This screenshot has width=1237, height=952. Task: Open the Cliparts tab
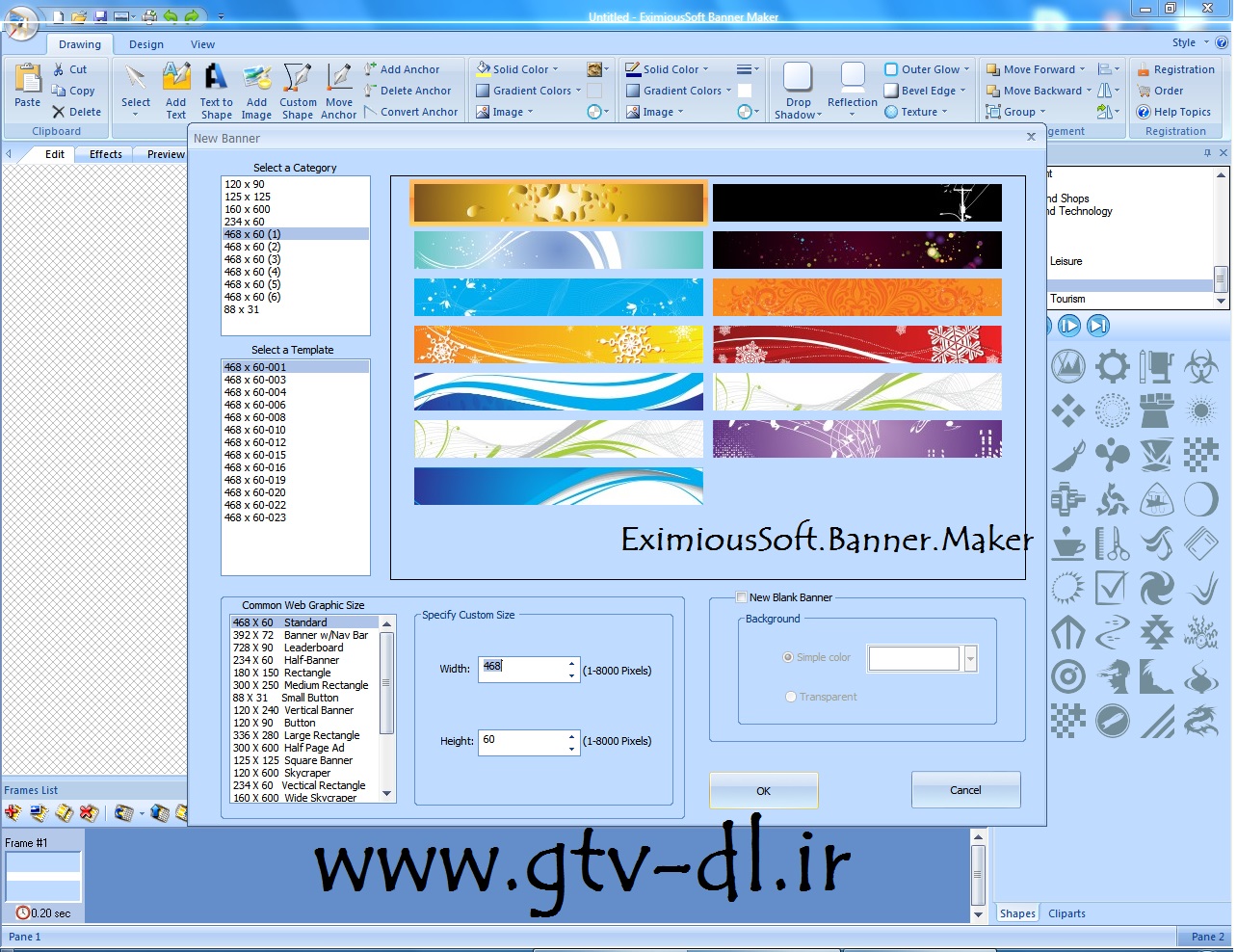coord(1066,913)
